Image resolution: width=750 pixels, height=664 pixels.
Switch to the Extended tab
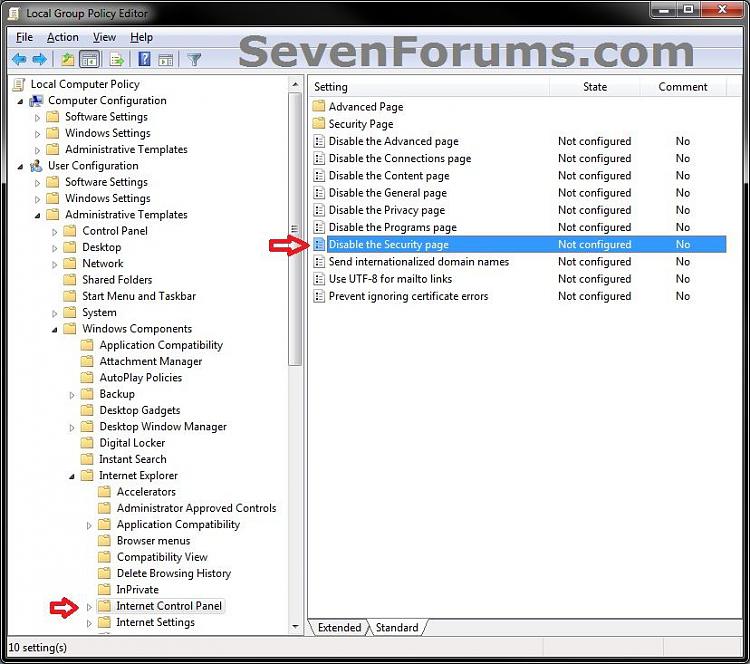339,627
